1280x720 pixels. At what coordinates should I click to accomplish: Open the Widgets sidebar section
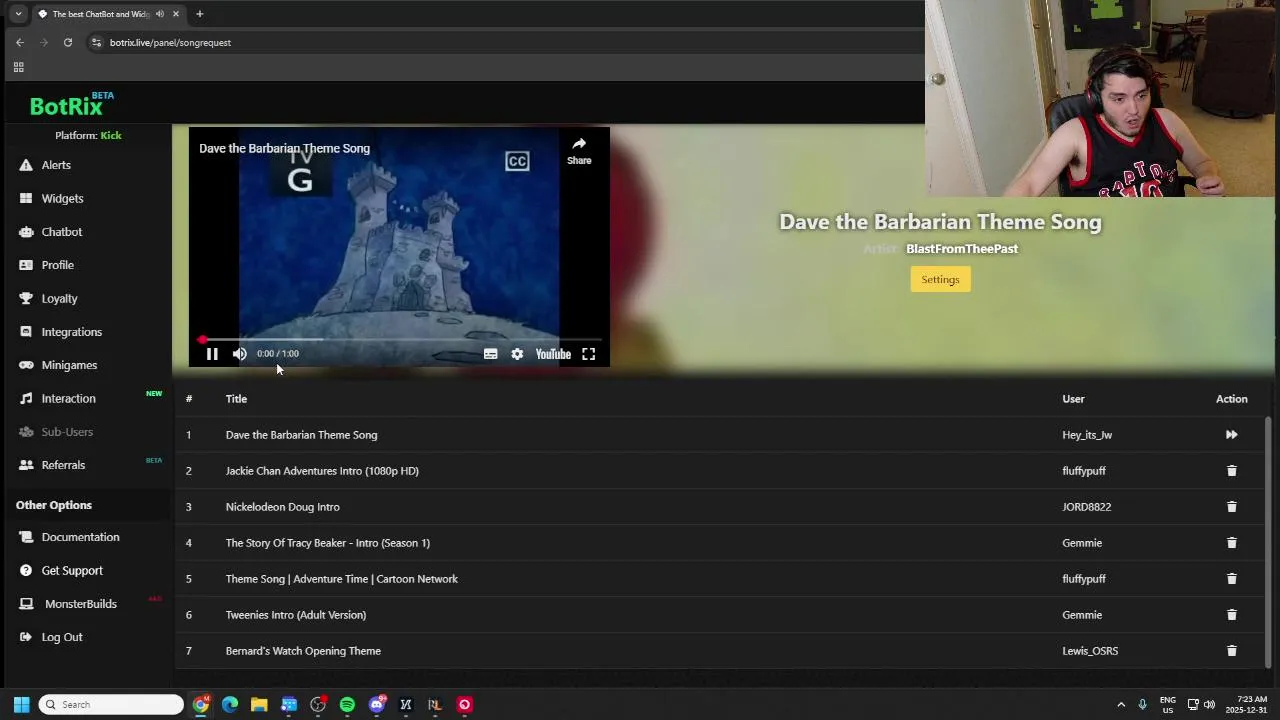coord(62,198)
